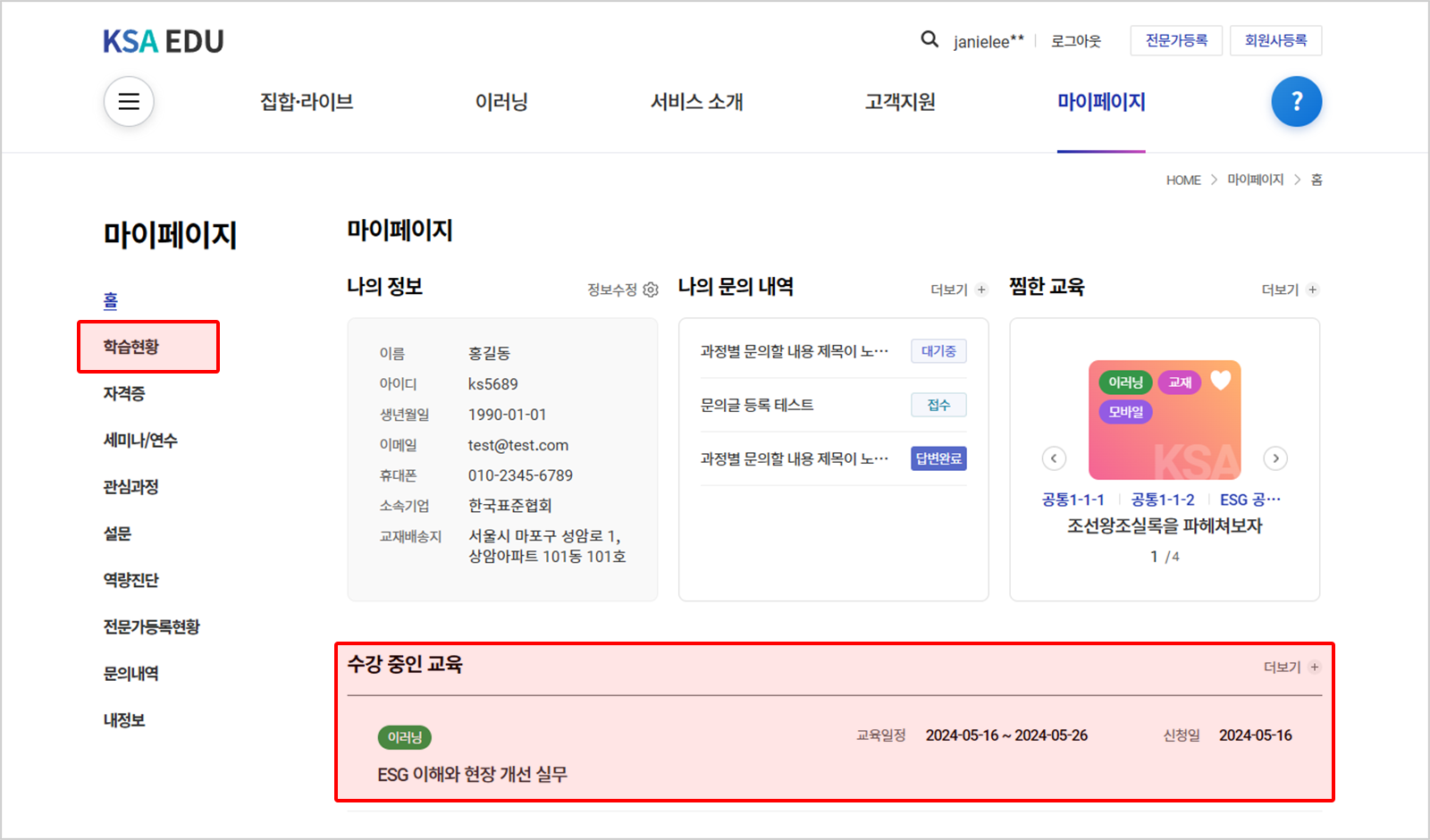Click the 교재 badge on course thumbnail
Image resolution: width=1430 pixels, height=840 pixels.
(x=1180, y=382)
